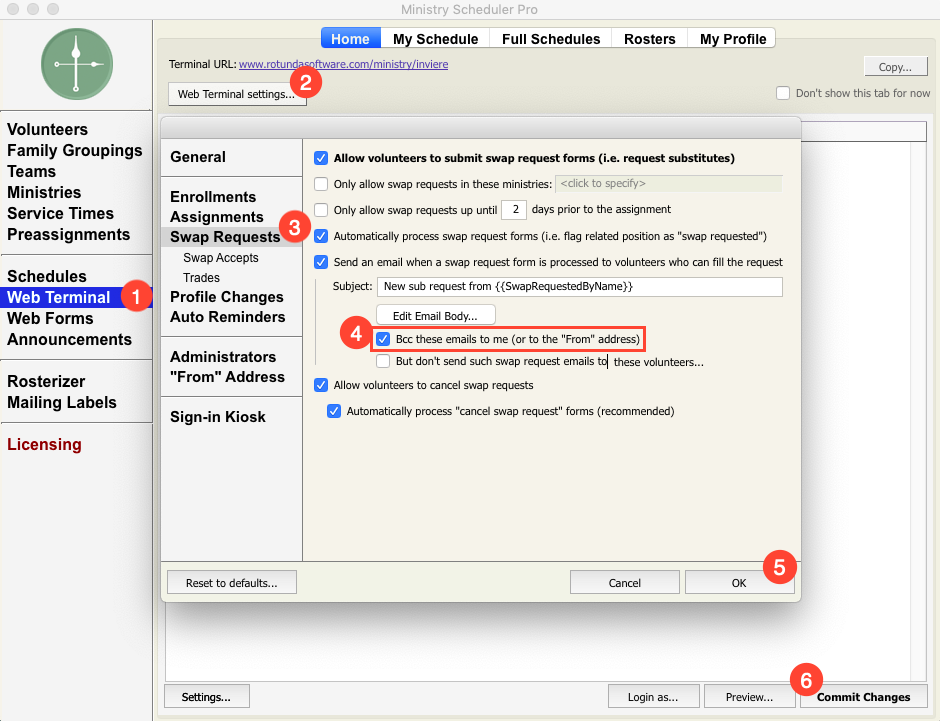
Task: Click the Commit Changes button
Action: (x=863, y=697)
